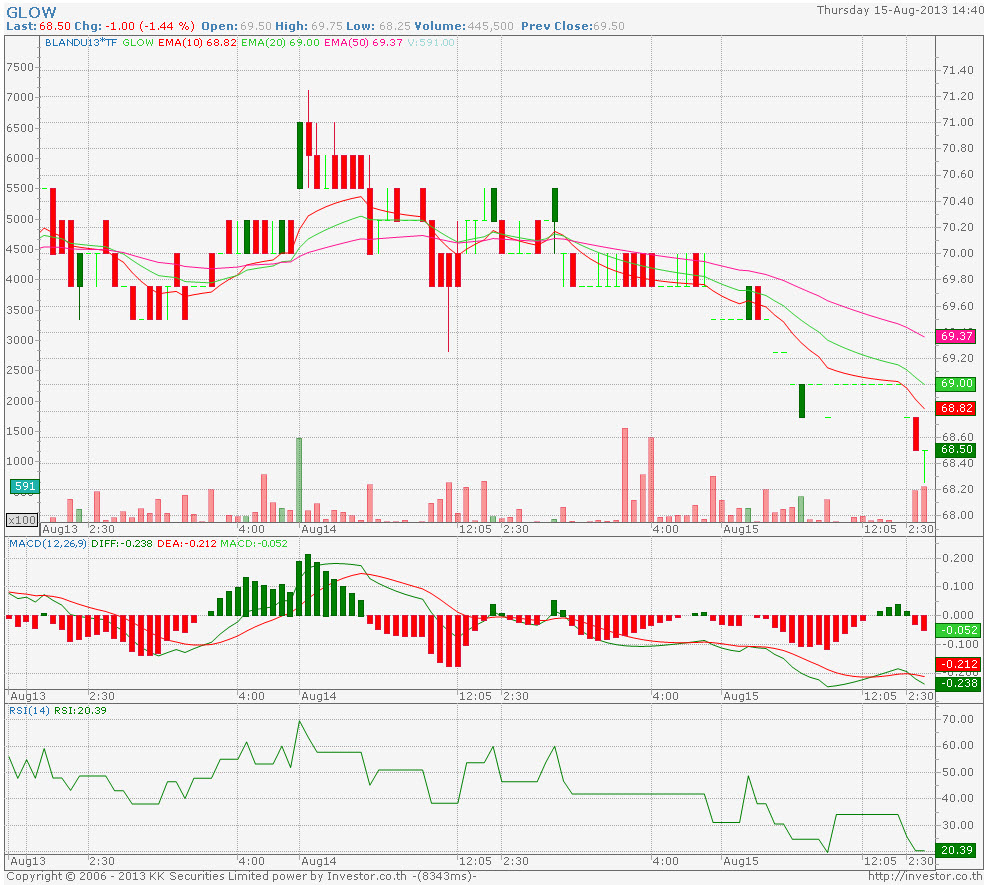The height and width of the screenshot is (885, 990).
Task: Click the 71.40 label on the price axis
Action: (958, 70)
